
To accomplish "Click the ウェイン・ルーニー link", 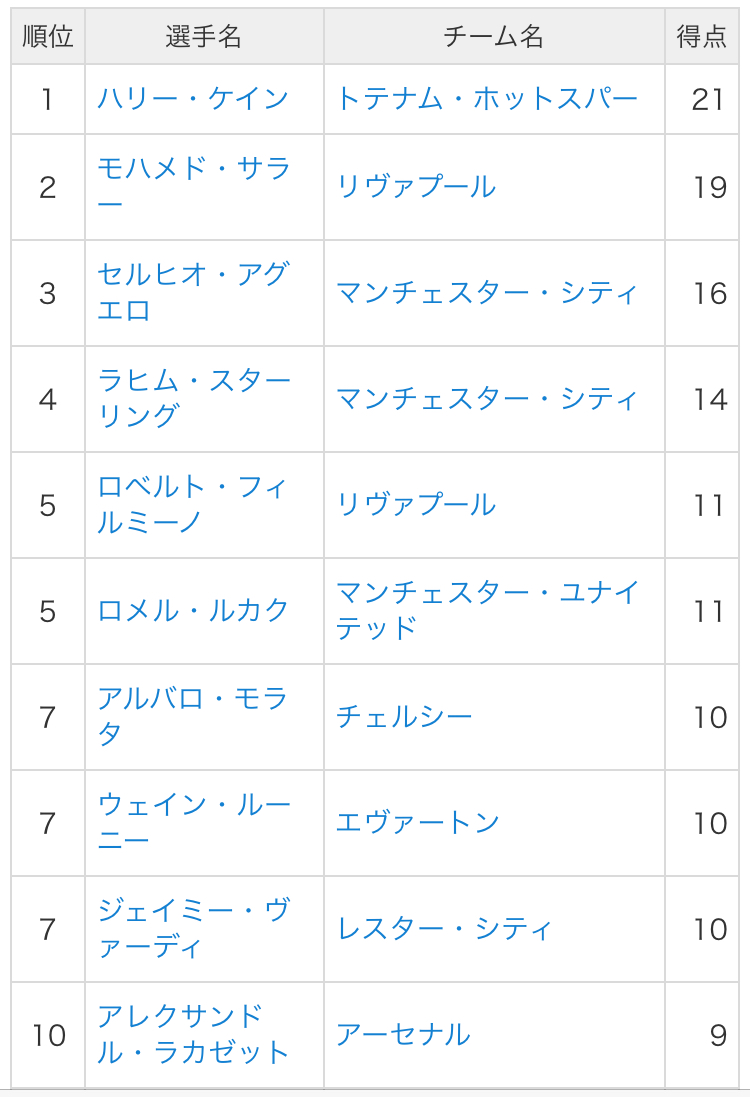I will pyautogui.click(x=193, y=805).
